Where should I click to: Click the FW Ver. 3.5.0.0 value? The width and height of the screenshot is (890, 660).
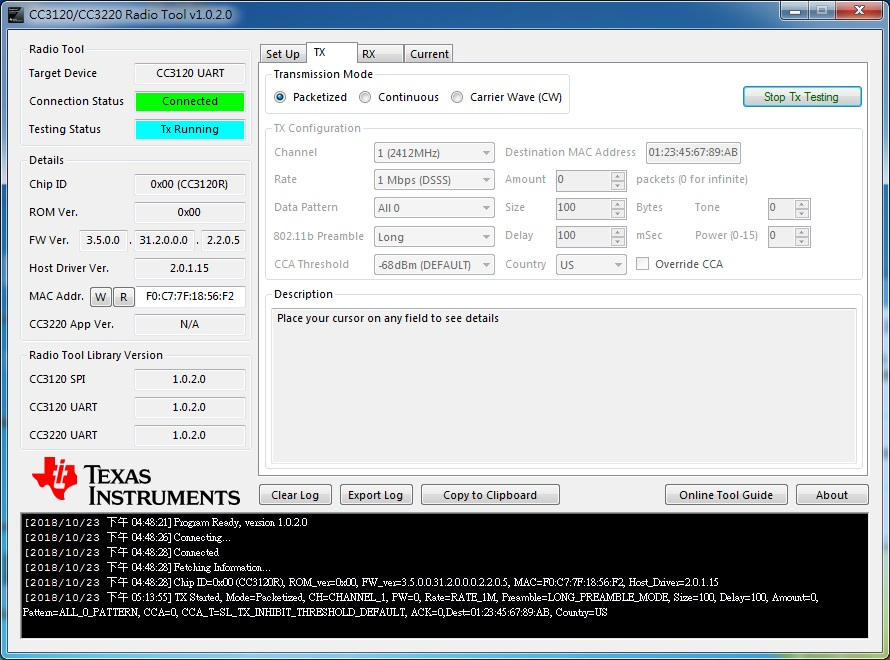[103, 240]
